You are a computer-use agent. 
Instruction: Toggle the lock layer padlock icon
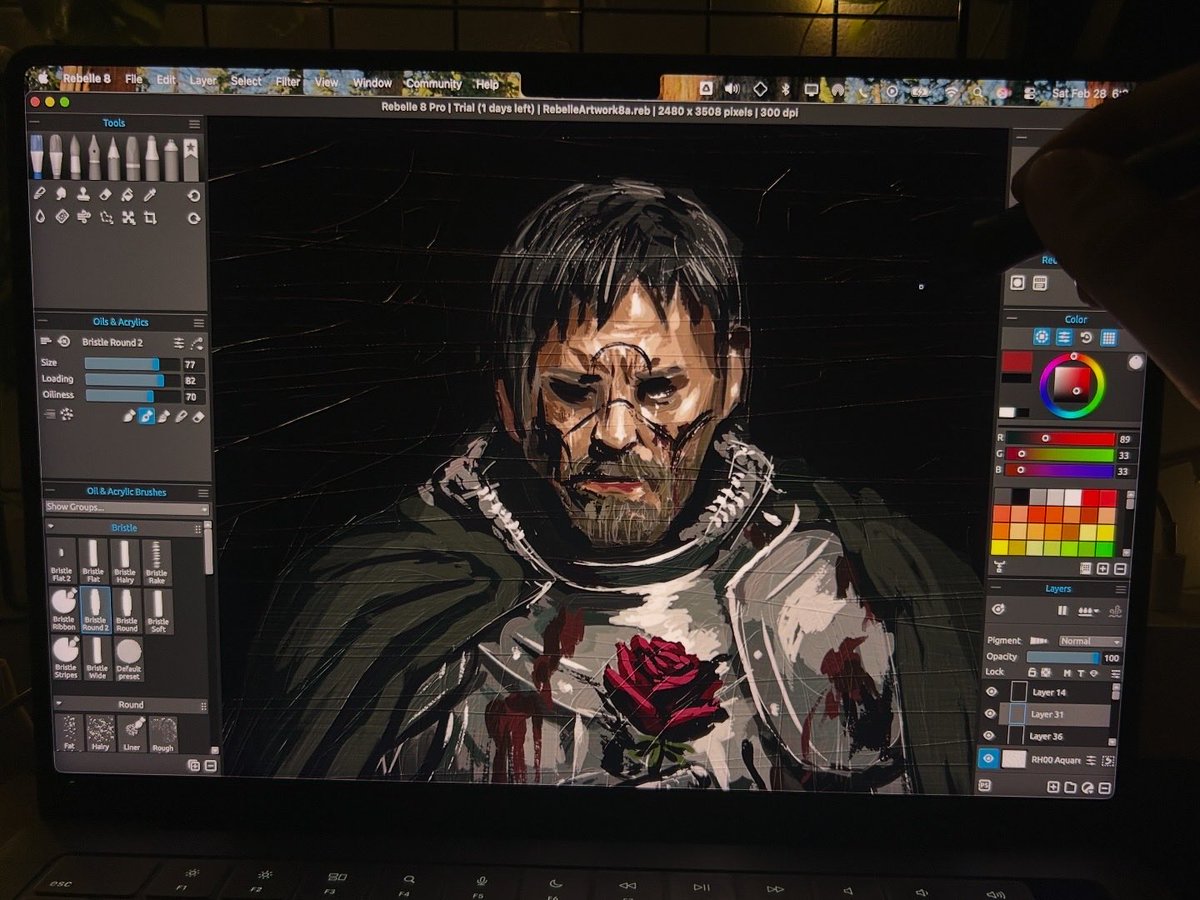click(1032, 673)
